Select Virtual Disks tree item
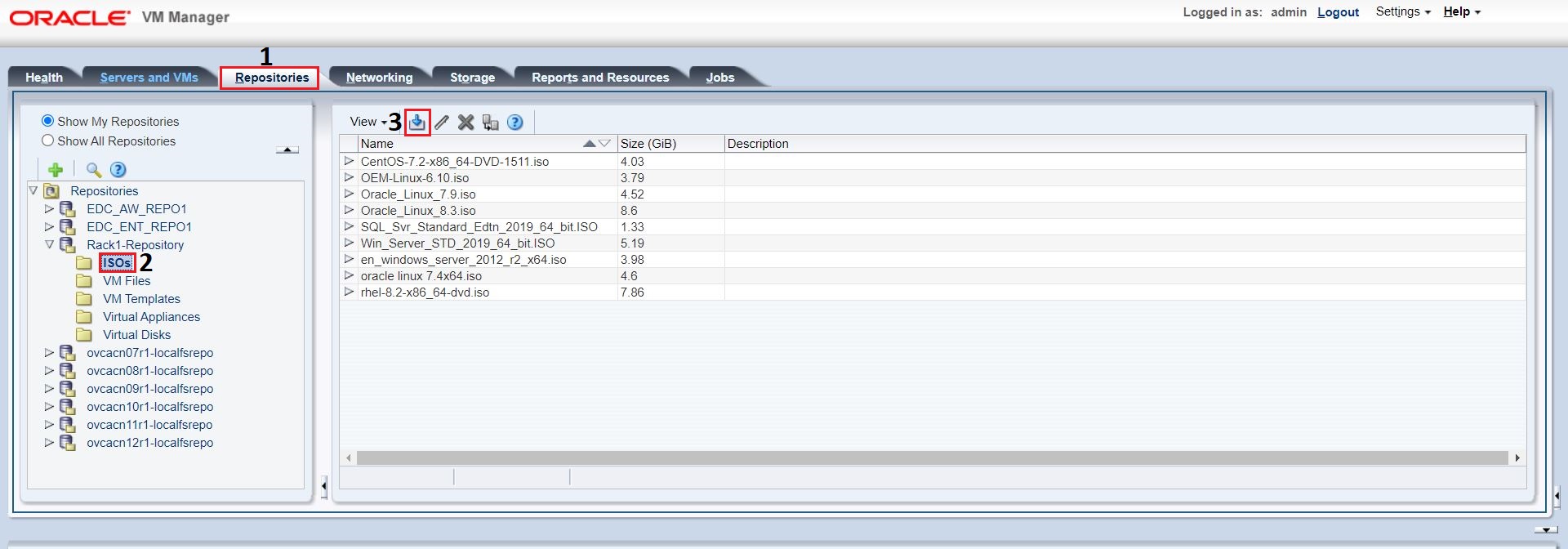Image resolution: width=1568 pixels, height=549 pixels. click(136, 335)
